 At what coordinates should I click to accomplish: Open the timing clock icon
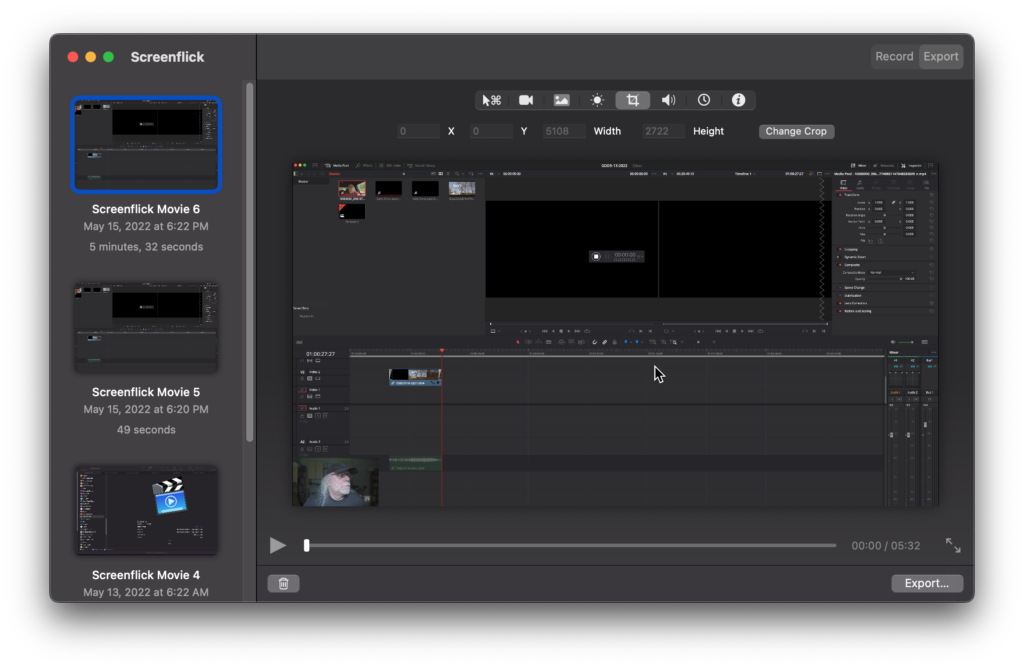[703, 100]
